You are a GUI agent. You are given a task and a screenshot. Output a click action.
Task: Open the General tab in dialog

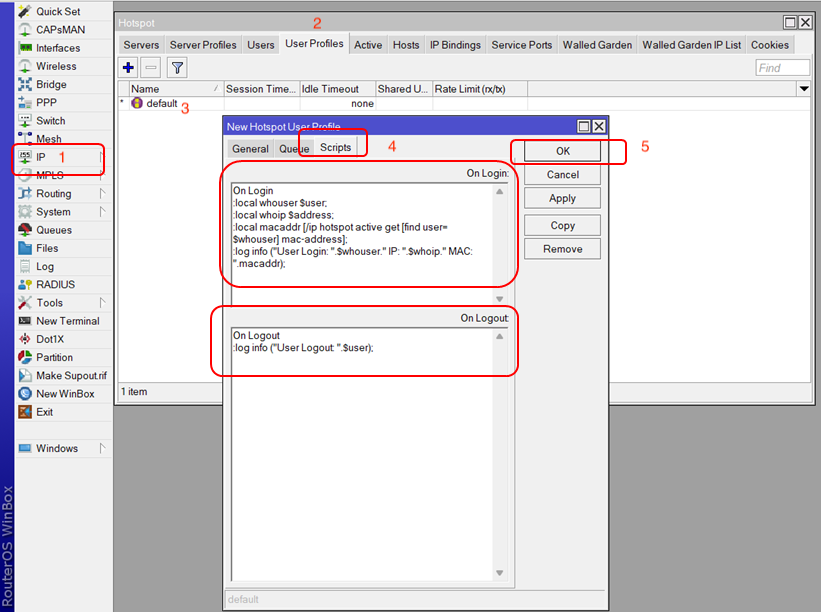(x=250, y=149)
